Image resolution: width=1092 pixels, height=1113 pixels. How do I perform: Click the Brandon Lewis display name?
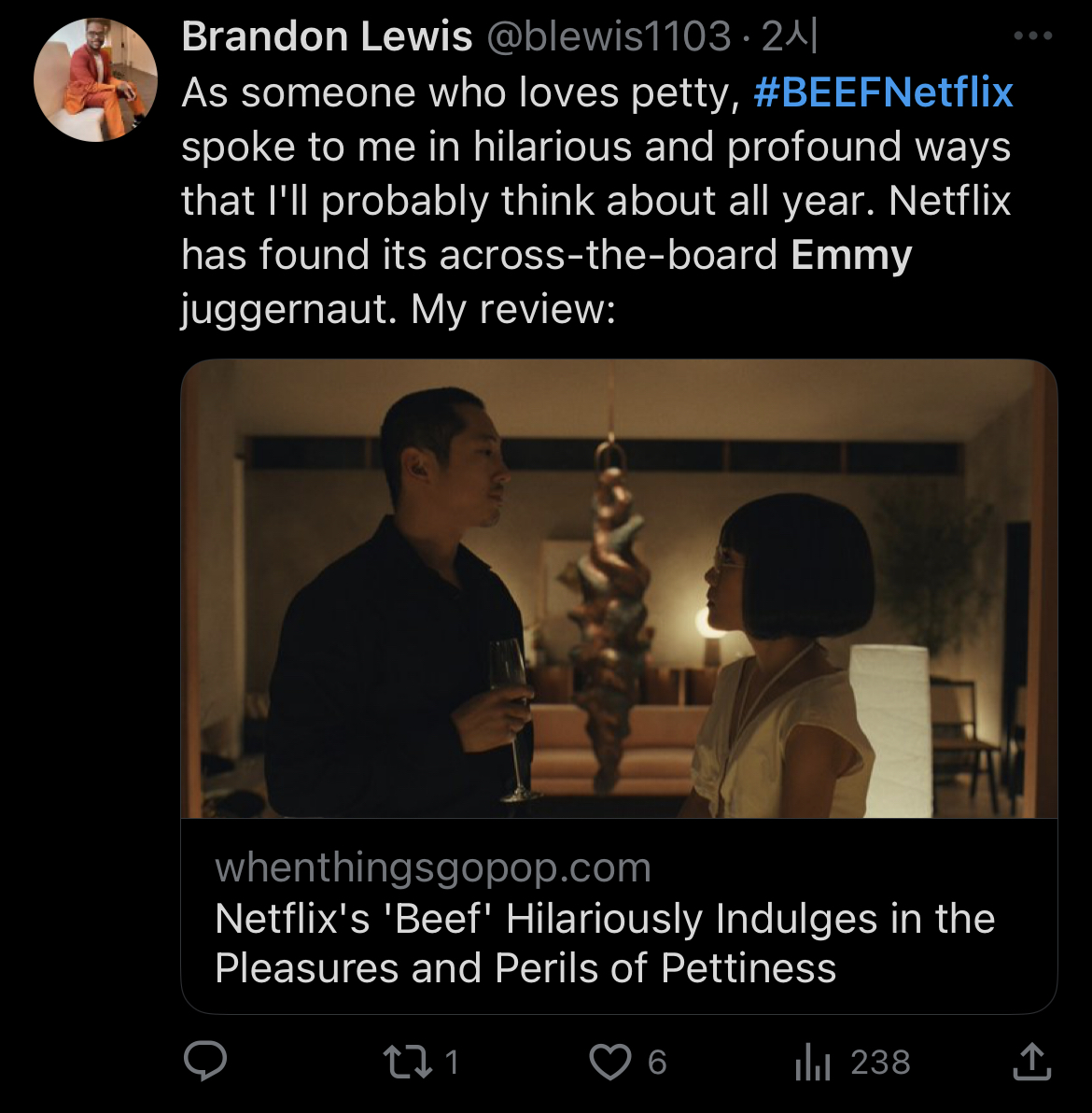tap(327, 37)
